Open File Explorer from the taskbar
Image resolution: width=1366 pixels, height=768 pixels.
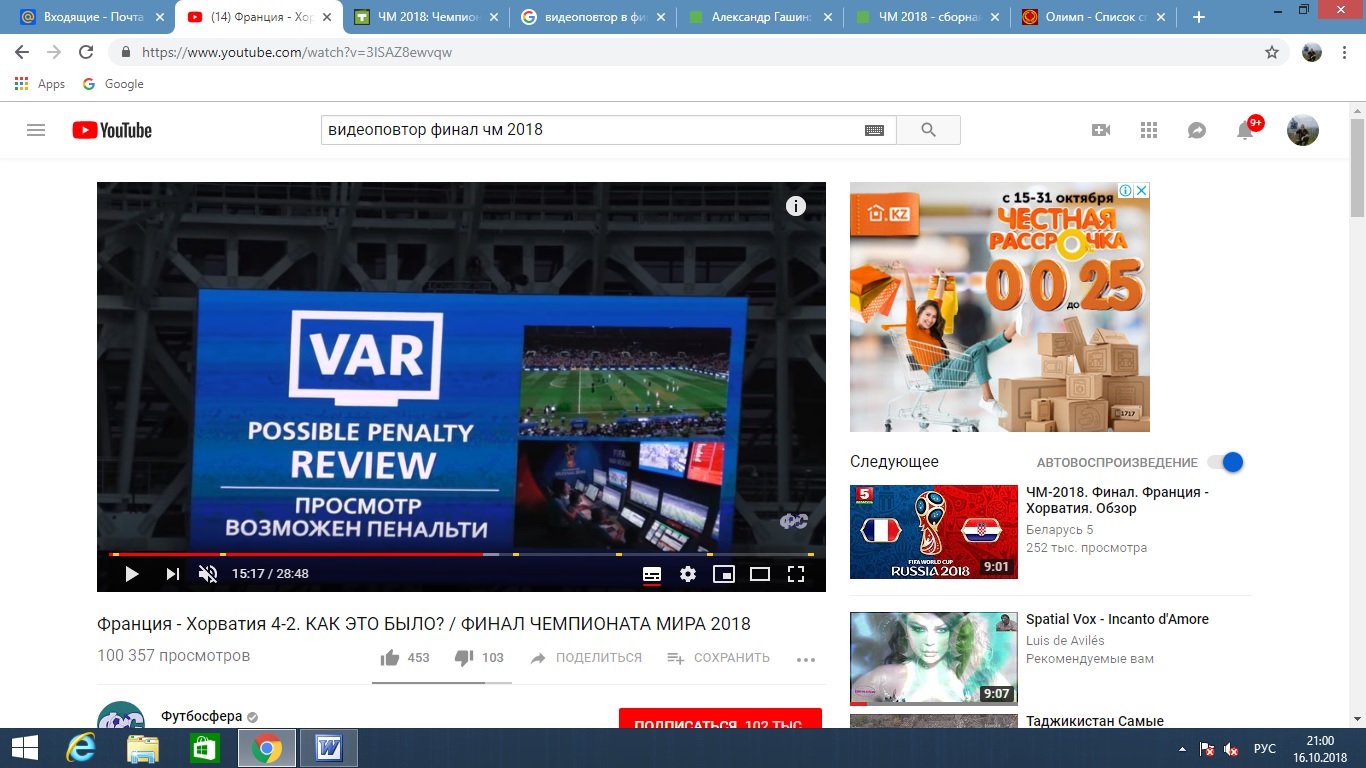143,748
